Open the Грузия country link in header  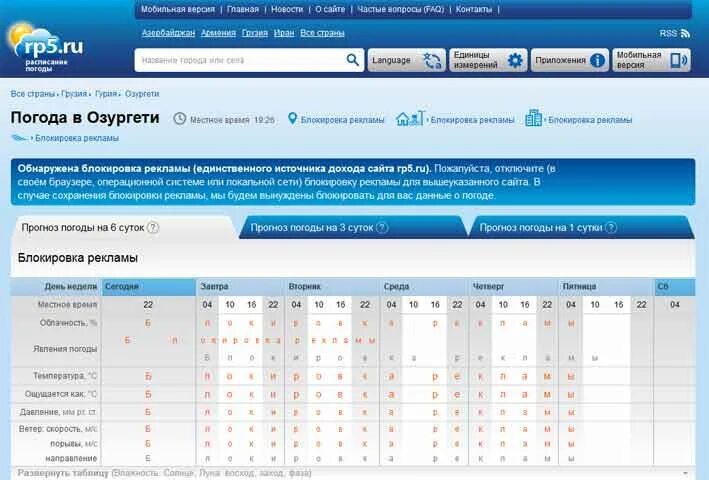point(255,33)
